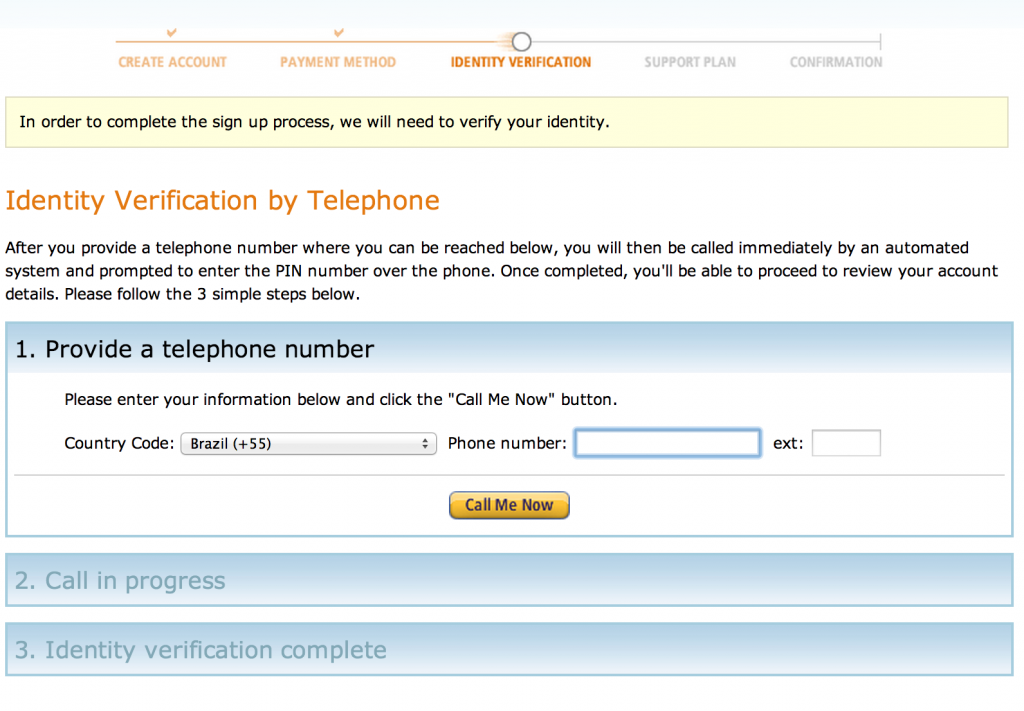Image resolution: width=1024 pixels, height=711 pixels.
Task: Go to Create Account step
Action: click(x=172, y=62)
